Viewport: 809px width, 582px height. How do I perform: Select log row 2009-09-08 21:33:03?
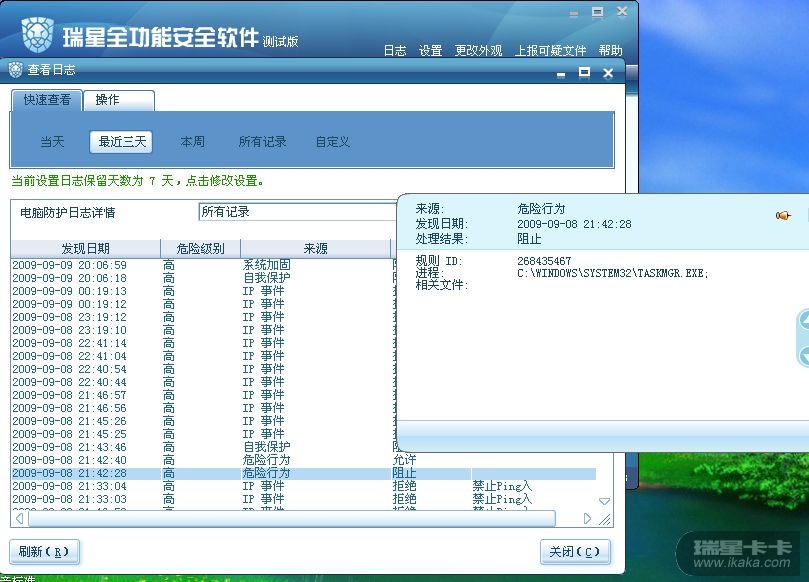pos(303,499)
